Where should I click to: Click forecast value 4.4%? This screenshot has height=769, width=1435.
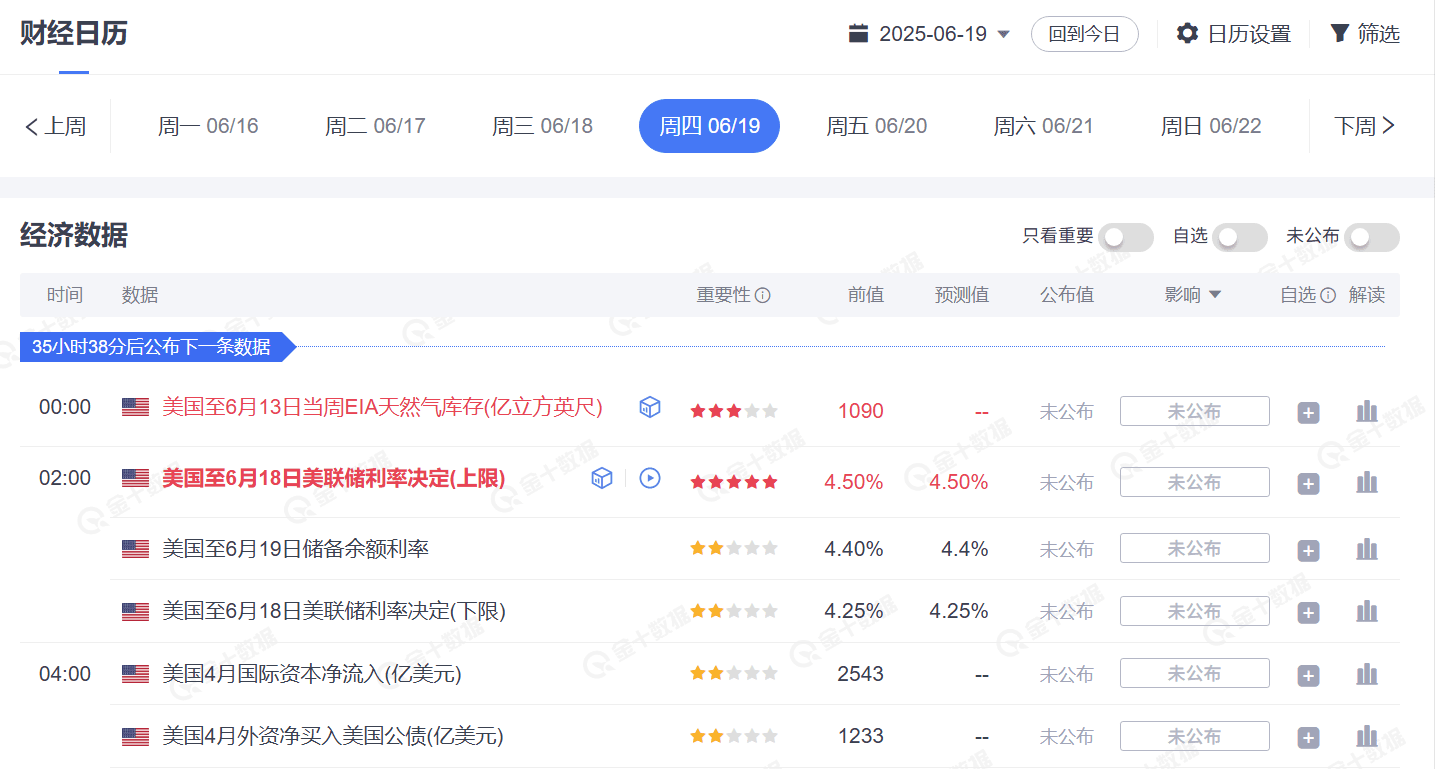click(x=965, y=549)
